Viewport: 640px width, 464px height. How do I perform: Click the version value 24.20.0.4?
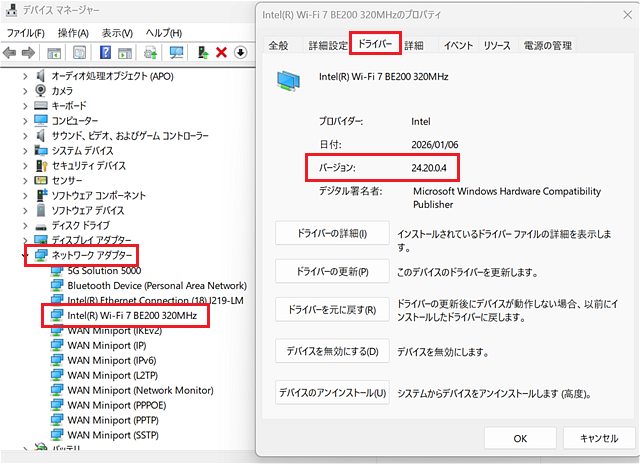click(429, 168)
